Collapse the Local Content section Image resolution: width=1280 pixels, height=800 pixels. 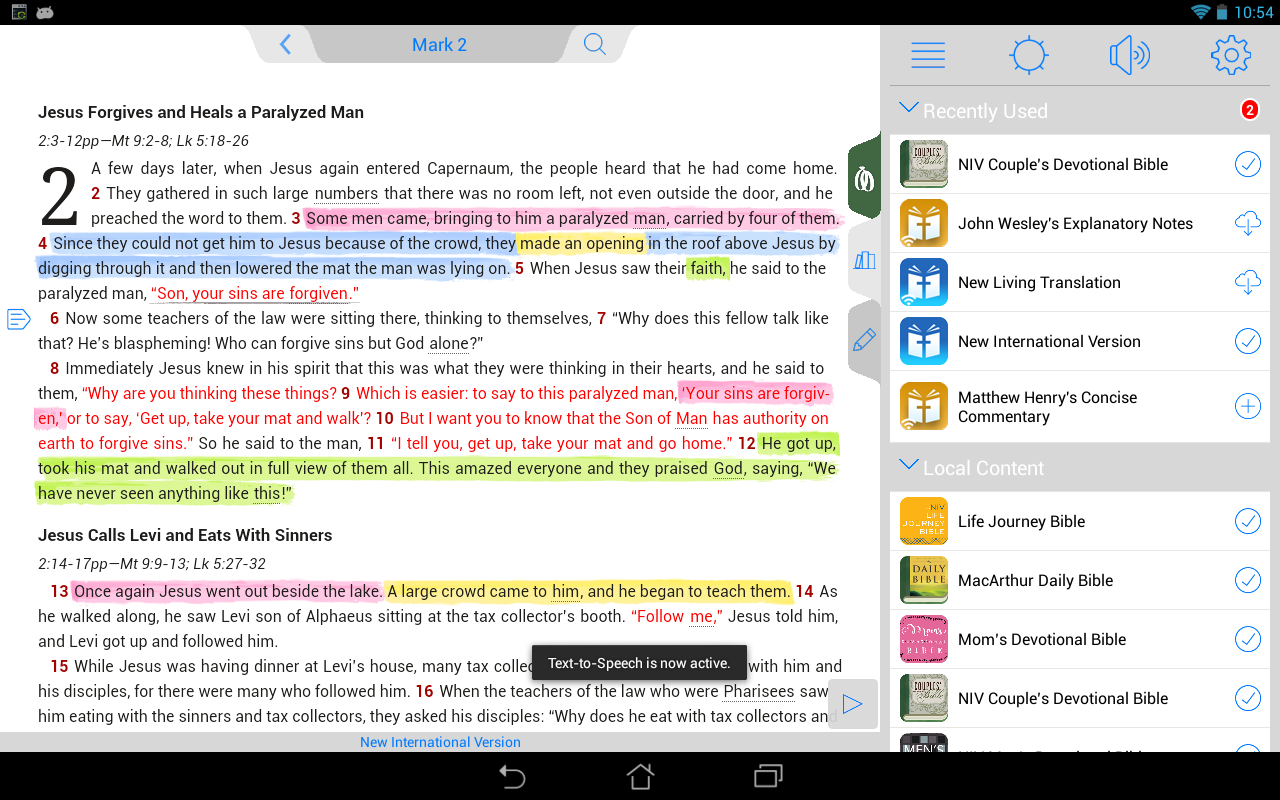tap(909, 465)
